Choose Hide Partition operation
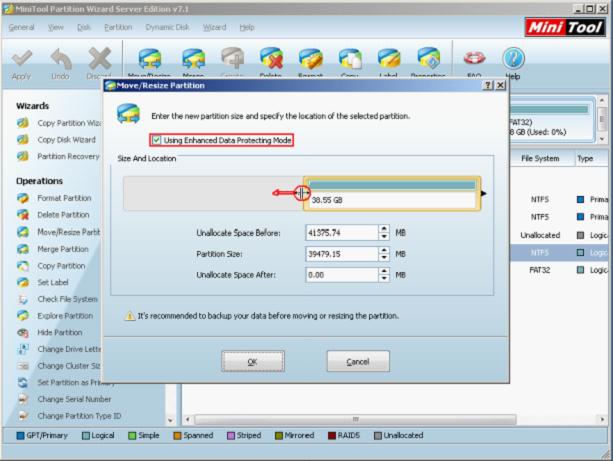The height and width of the screenshot is (461, 613). [50, 332]
